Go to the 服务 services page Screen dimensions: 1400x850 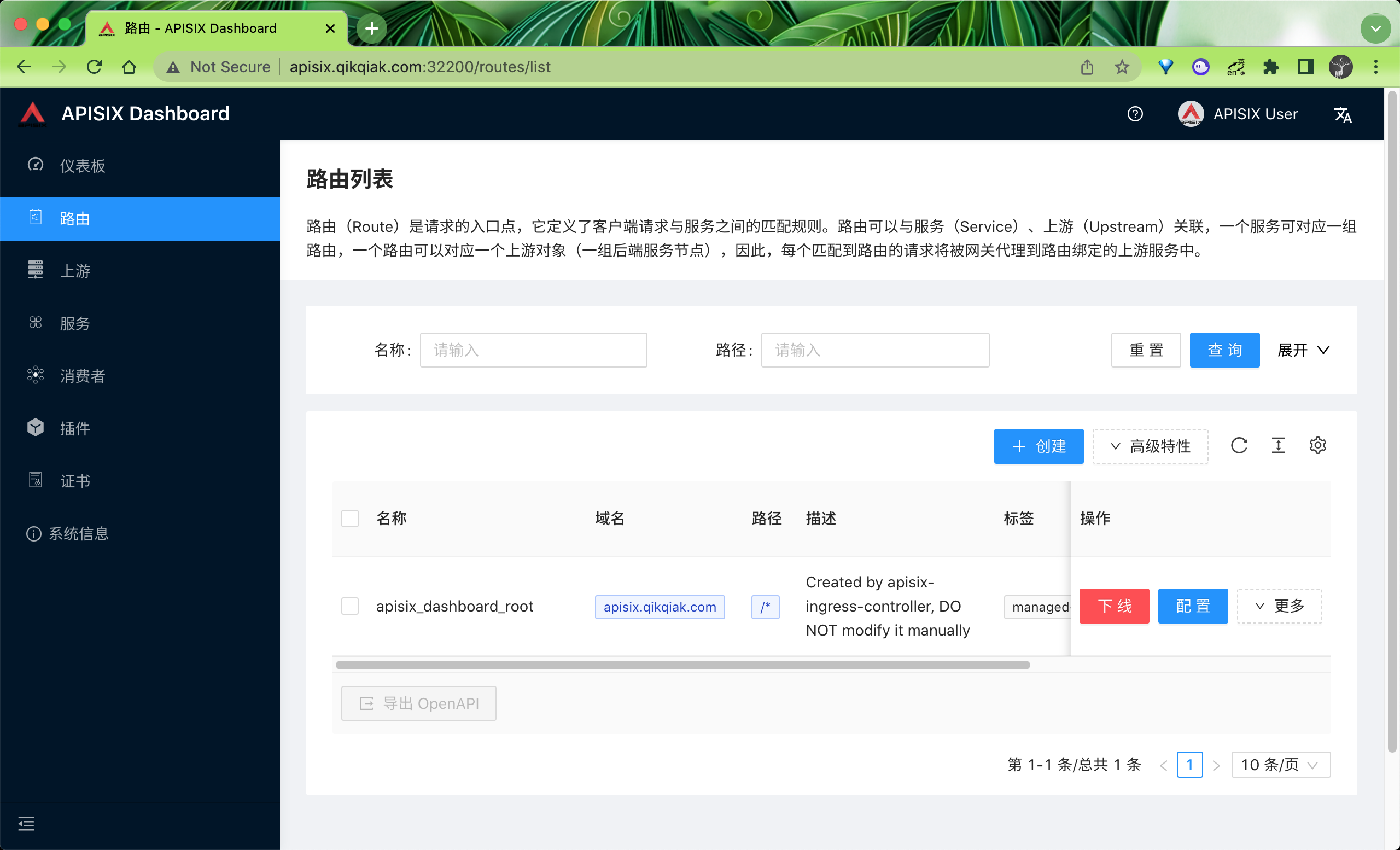coord(140,323)
